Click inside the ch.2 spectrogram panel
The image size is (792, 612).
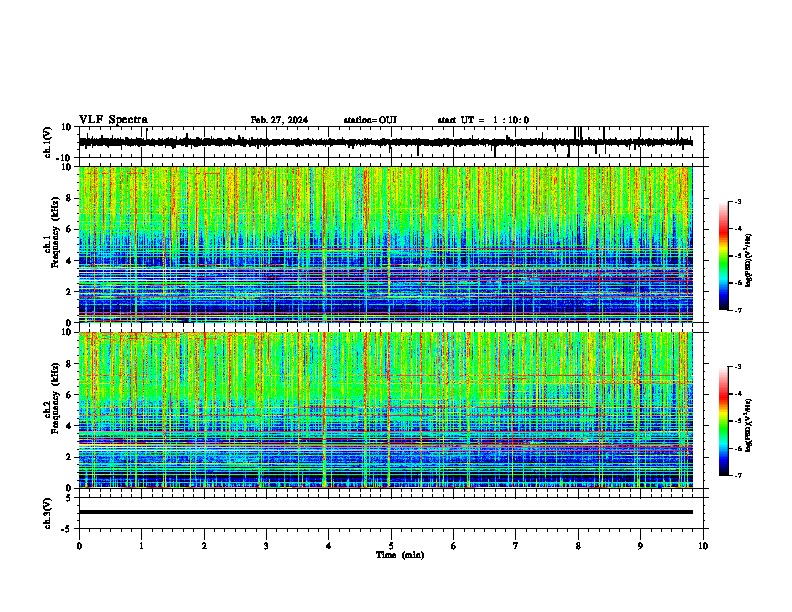coord(385,410)
